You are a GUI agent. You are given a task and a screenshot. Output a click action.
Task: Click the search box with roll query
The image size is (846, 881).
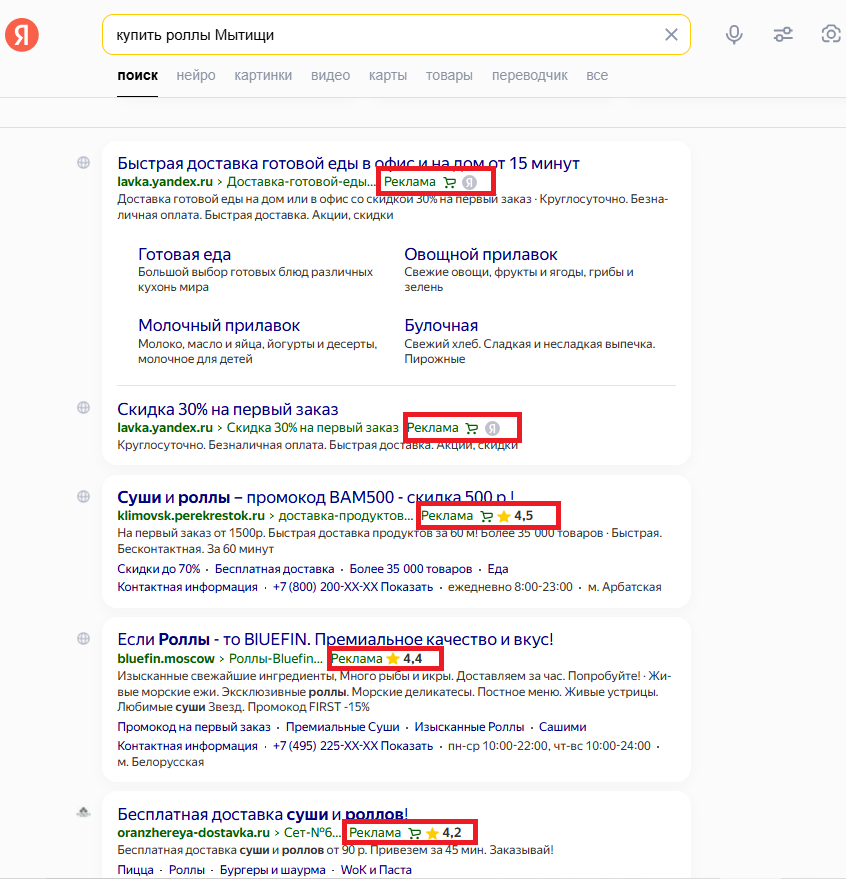coord(380,35)
